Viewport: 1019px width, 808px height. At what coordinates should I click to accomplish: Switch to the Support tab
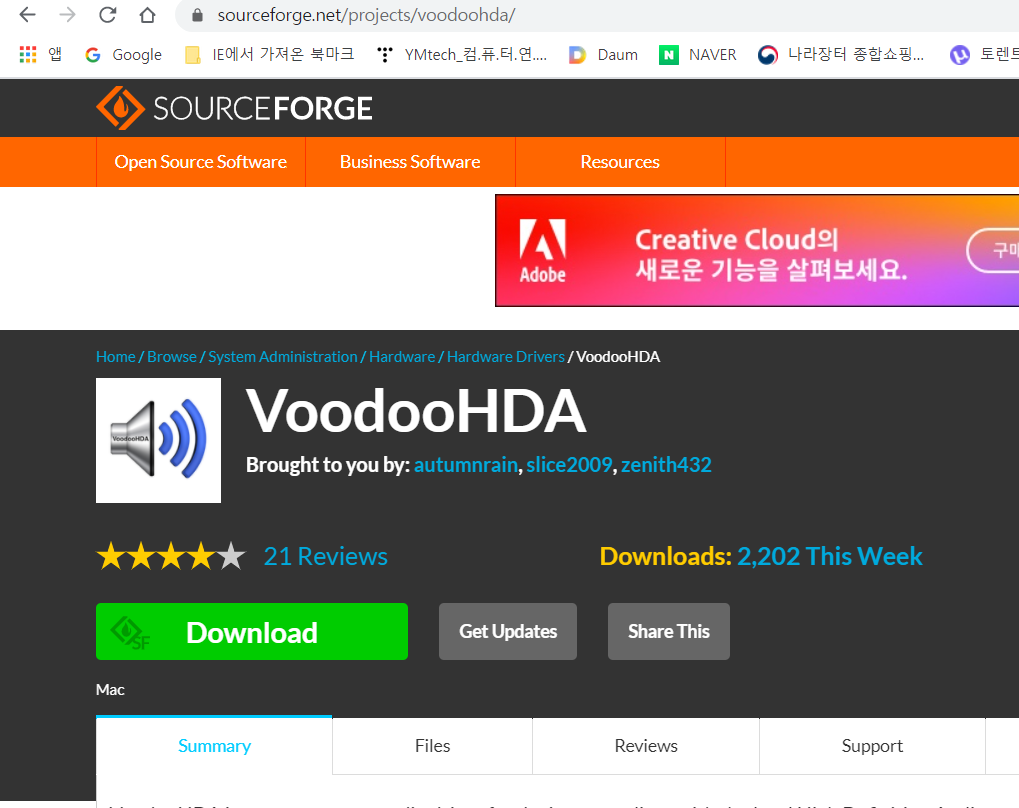pyautogui.click(x=872, y=746)
